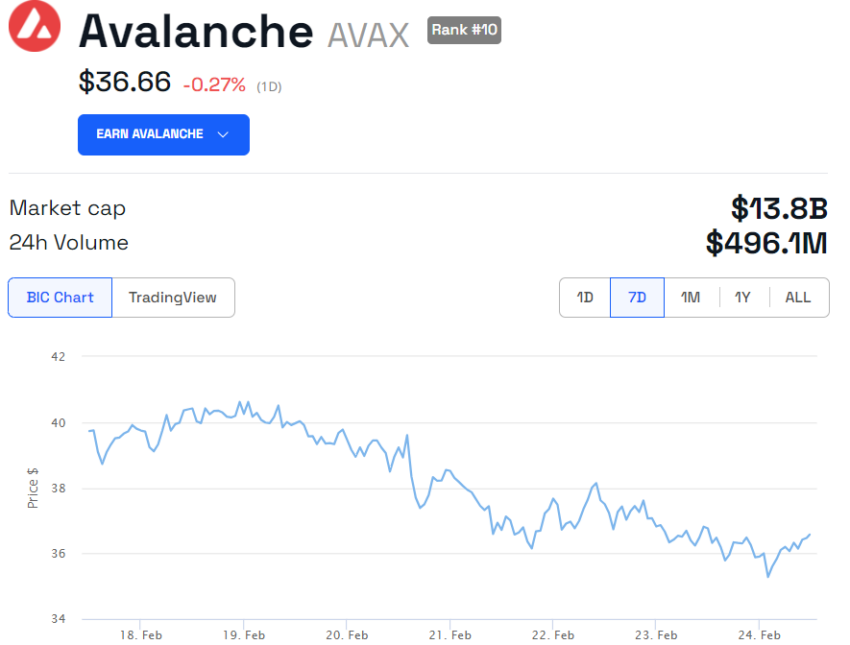The image size is (850, 645).
Task: Click the Avalanche heading
Action: click(195, 32)
